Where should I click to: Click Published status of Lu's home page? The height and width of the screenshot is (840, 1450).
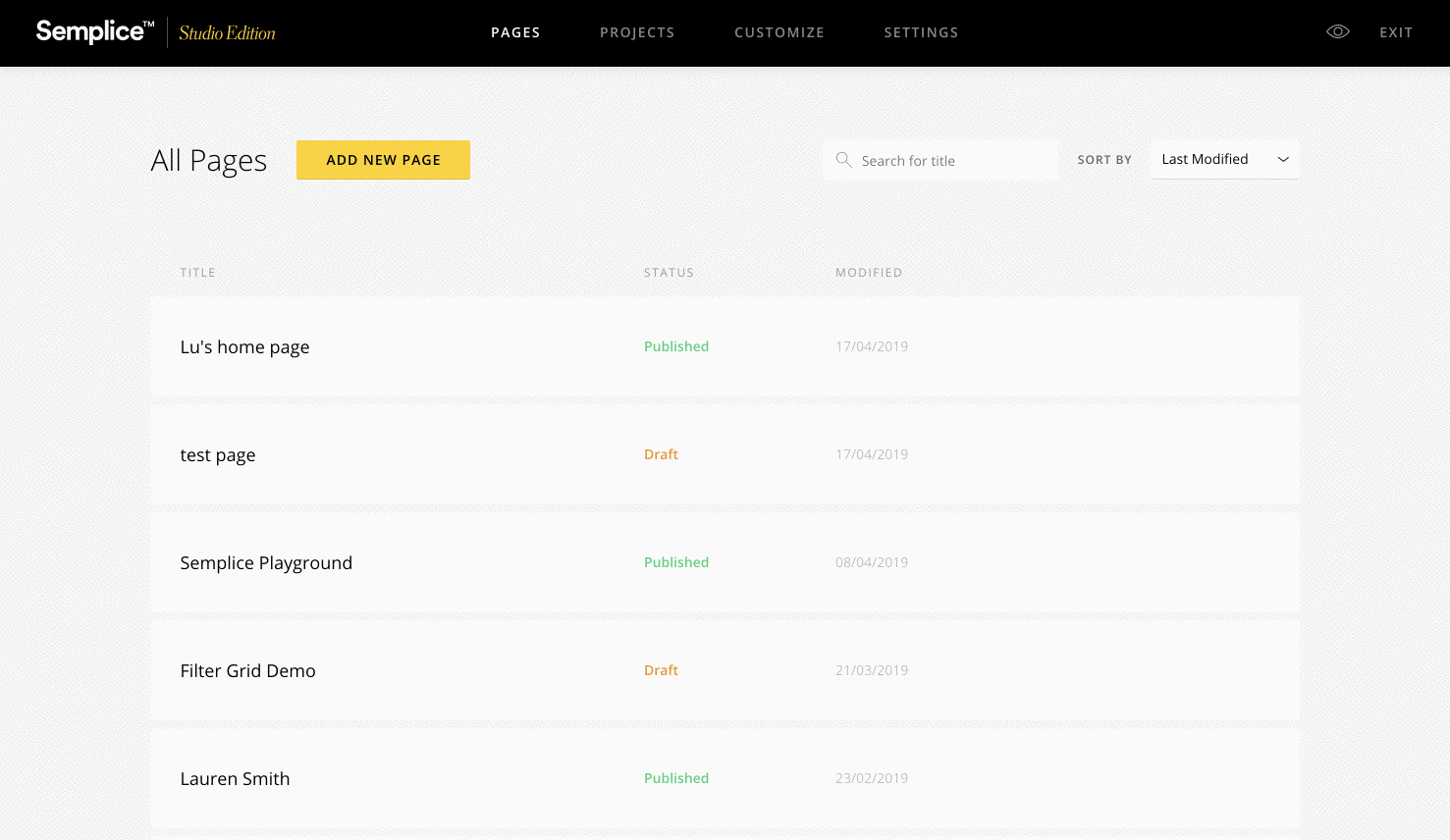tap(675, 346)
